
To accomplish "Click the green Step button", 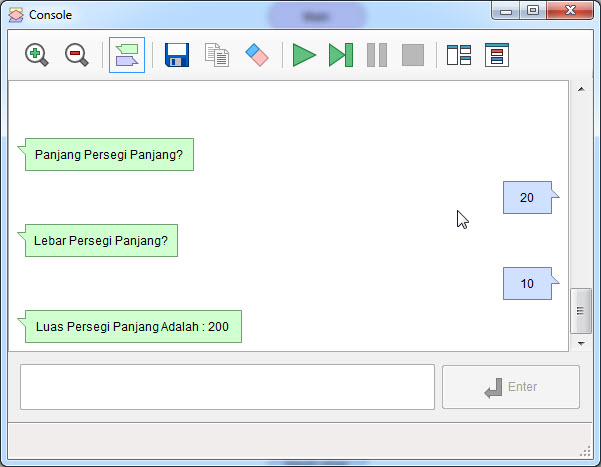I will (341, 55).
